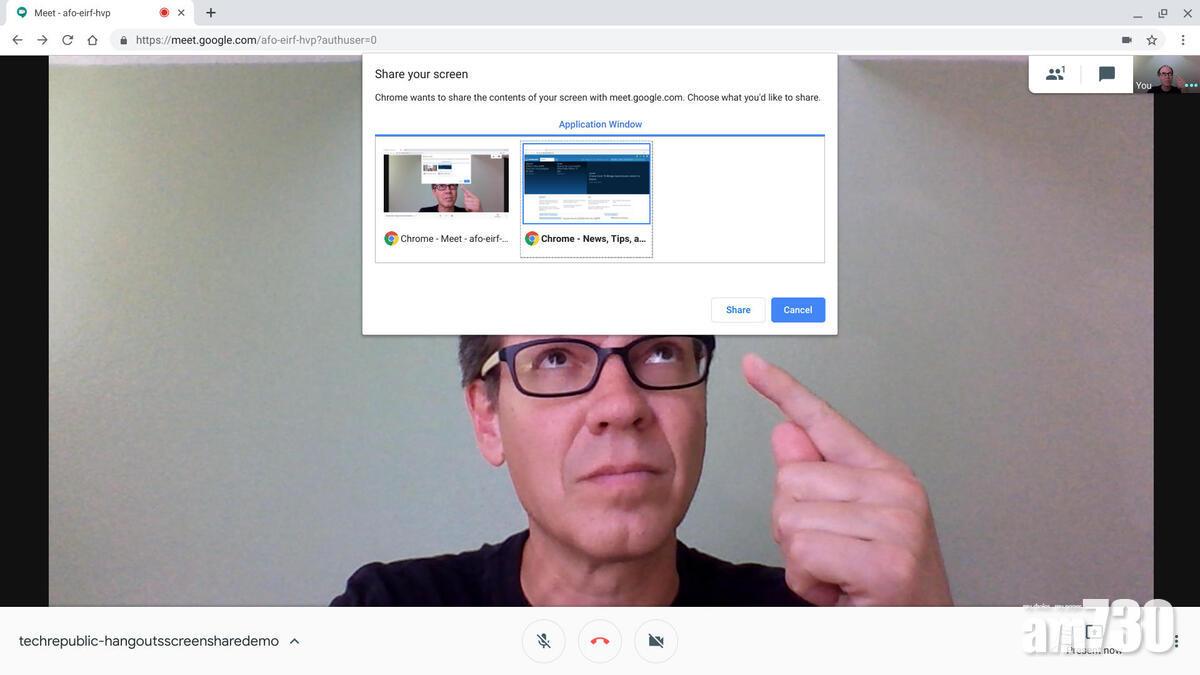This screenshot has width=1200, height=675.
Task: Open a new browser tab
Action: [211, 13]
